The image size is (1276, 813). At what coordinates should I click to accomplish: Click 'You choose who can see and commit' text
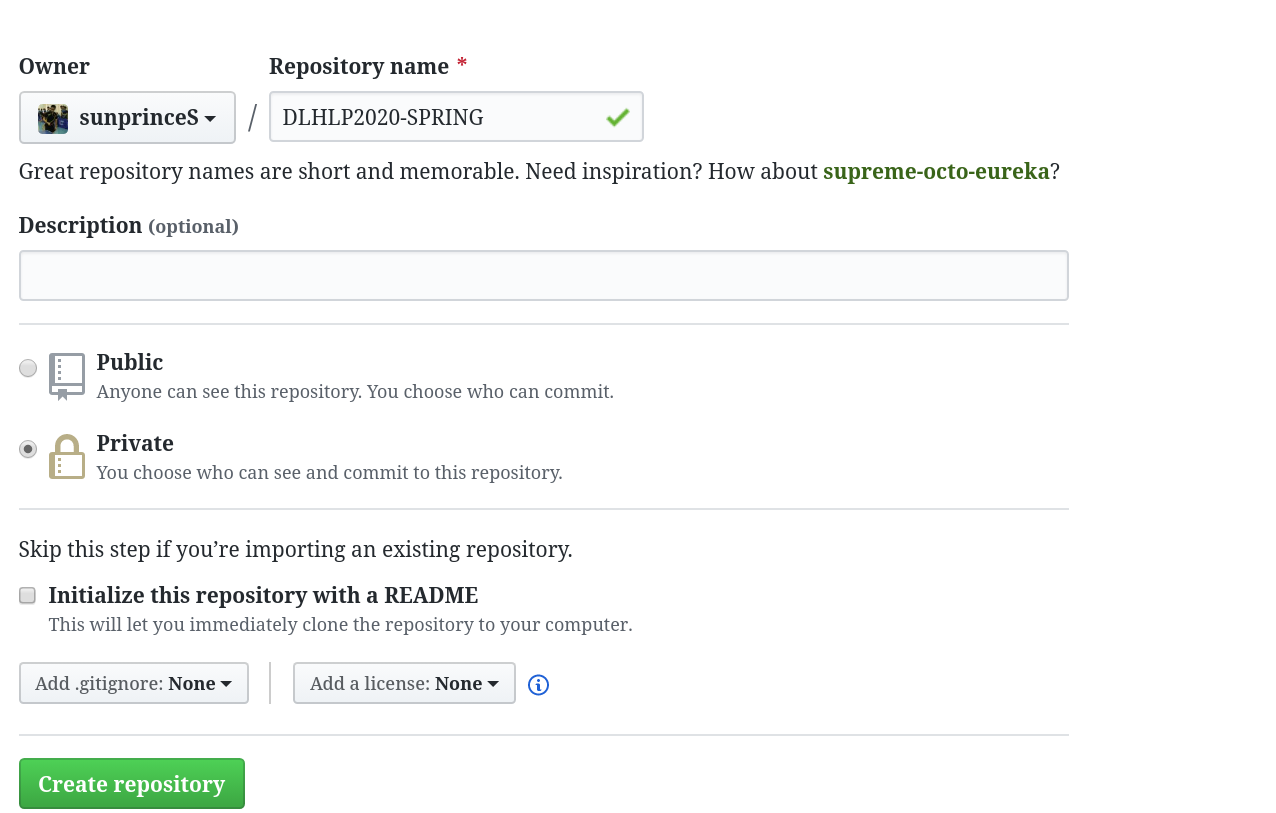[x=329, y=472]
